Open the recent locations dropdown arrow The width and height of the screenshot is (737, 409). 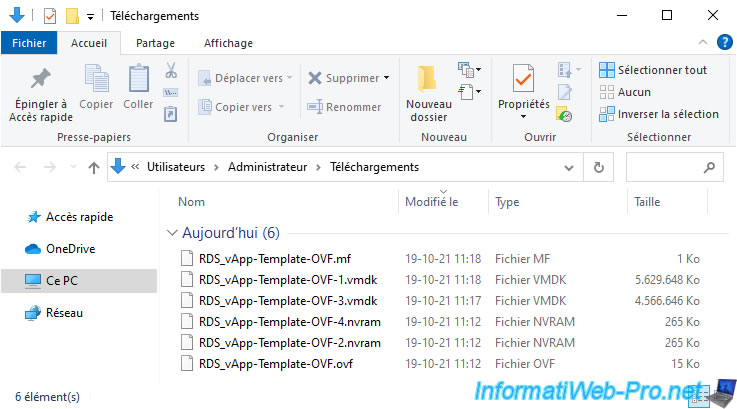click(x=73, y=167)
